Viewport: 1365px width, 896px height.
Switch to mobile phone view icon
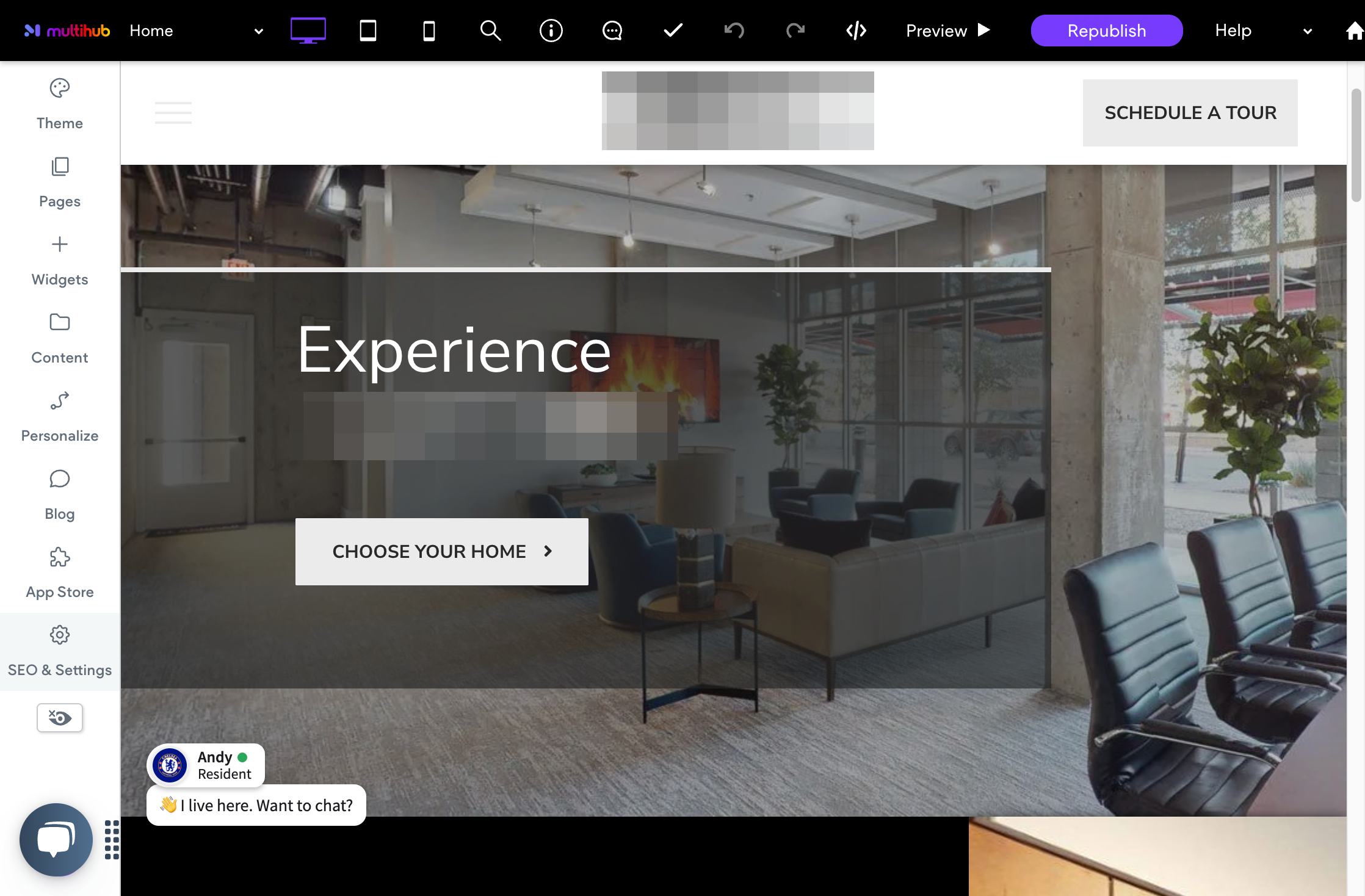tap(429, 31)
